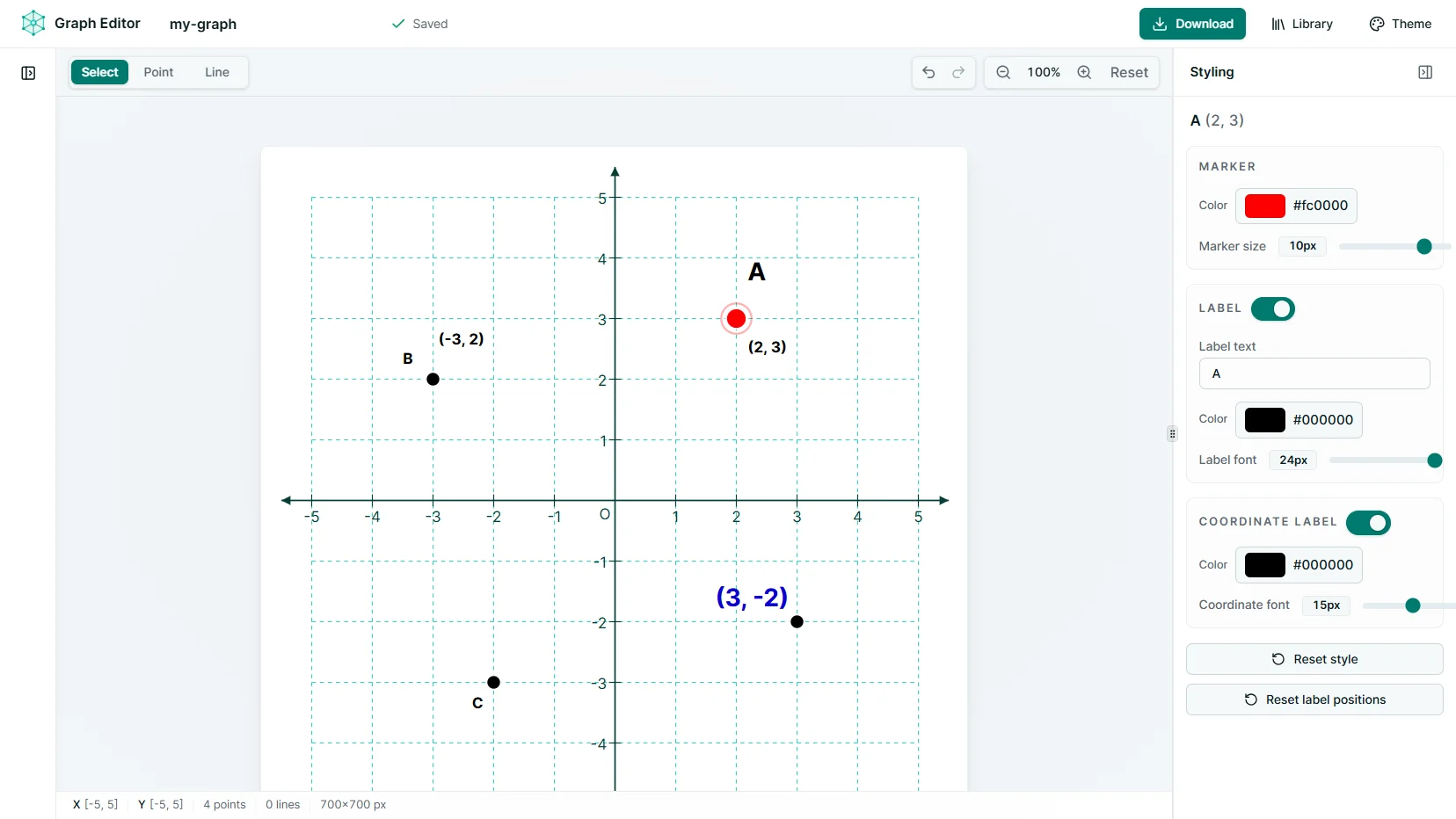Viewport: 1456px width, 819px height.
Task: Click the Download button
Action: [1192, 24]
